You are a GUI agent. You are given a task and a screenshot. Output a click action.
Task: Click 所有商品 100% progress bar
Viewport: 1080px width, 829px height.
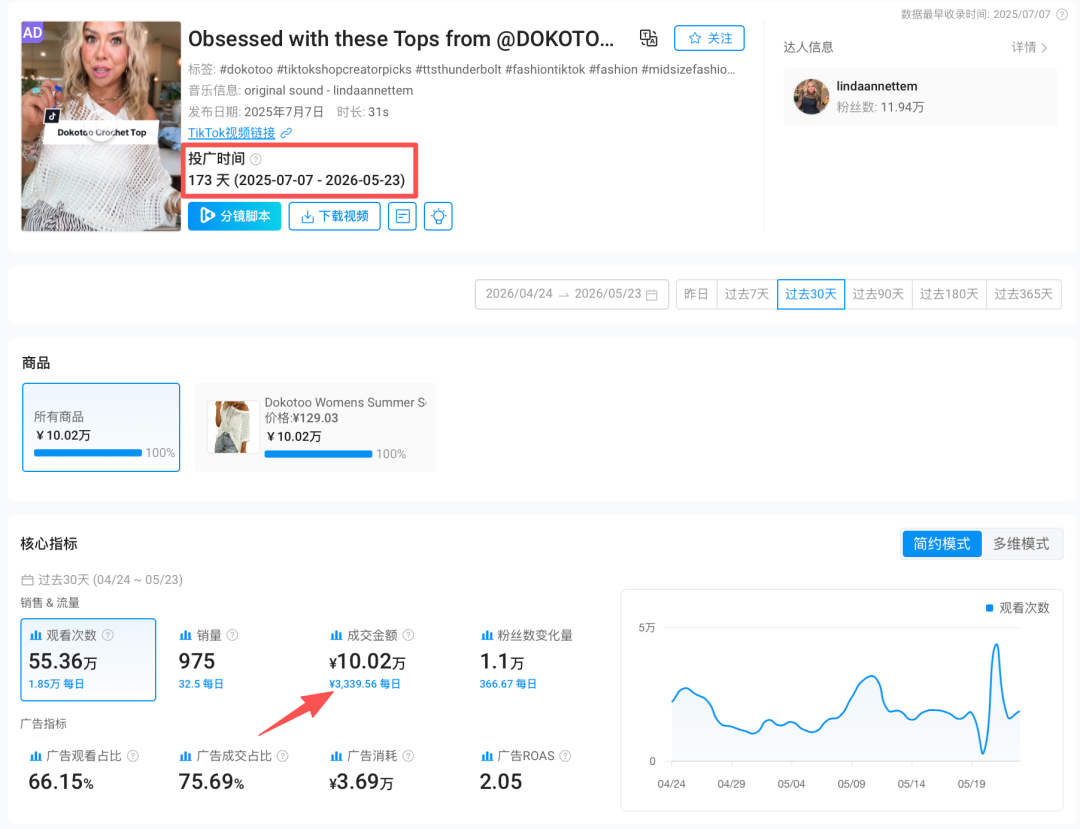(x=87, y=453)
